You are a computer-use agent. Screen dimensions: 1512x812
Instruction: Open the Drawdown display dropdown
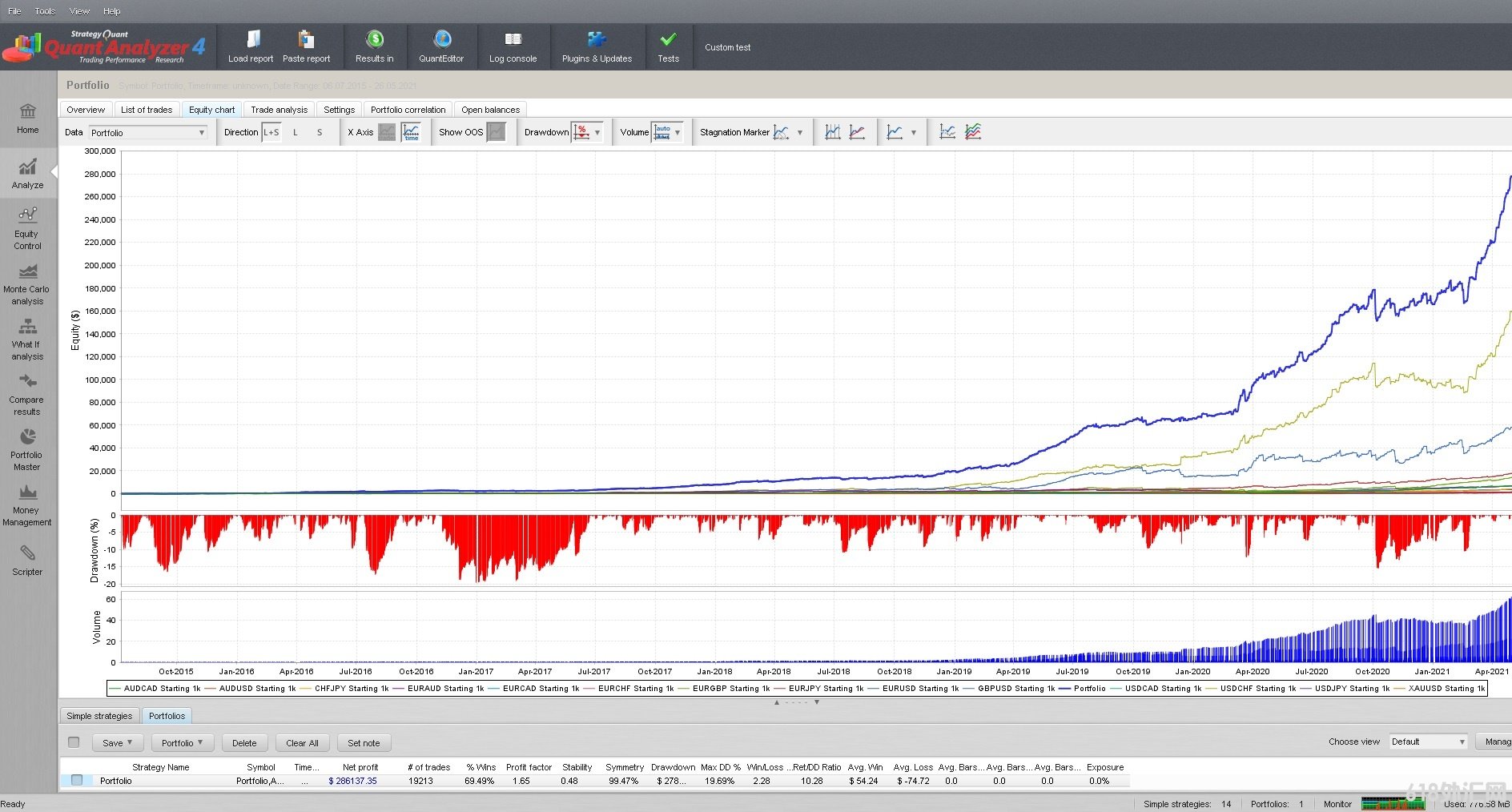pos(597,133)
